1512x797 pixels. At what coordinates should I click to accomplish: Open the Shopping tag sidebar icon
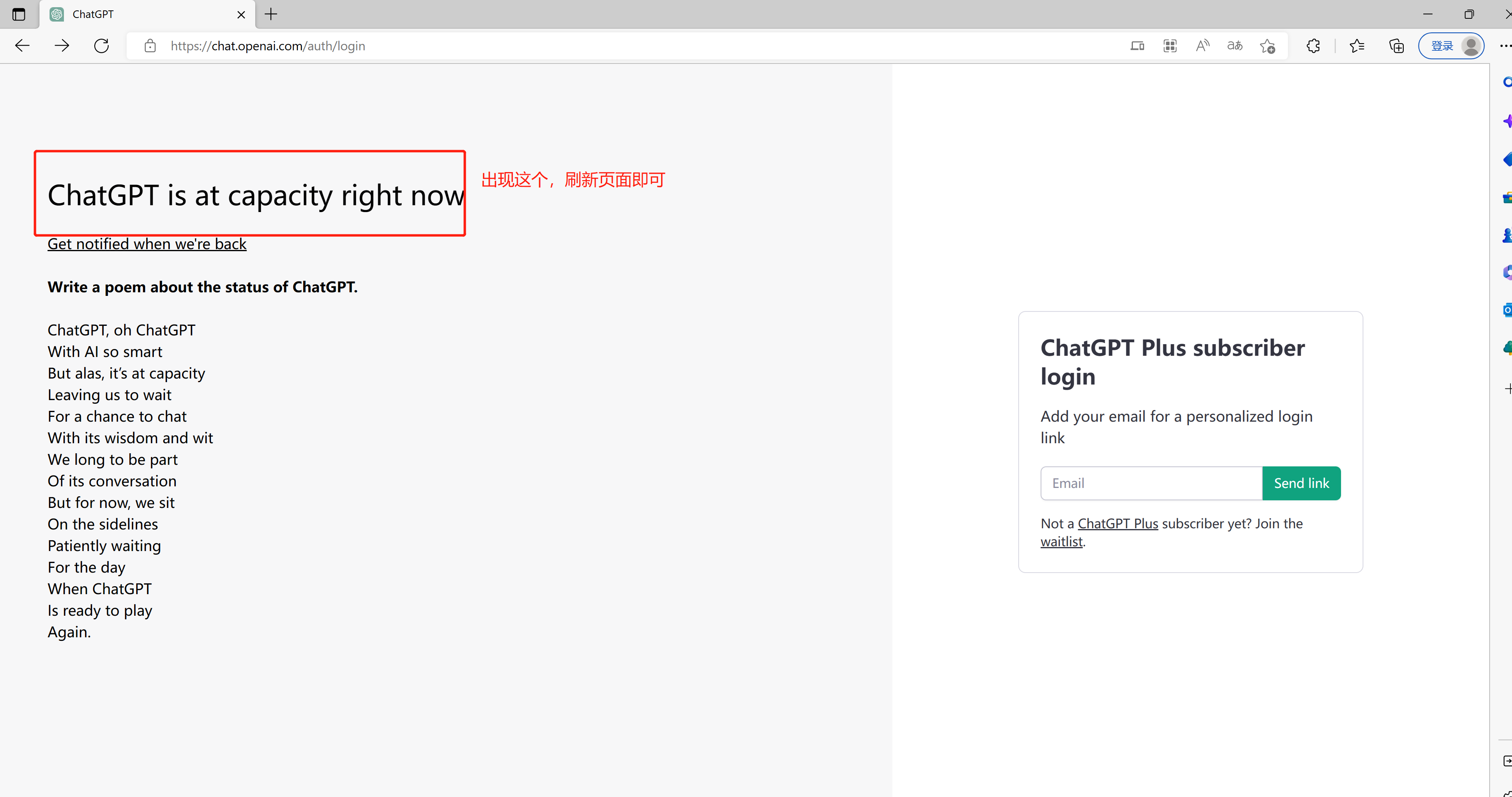point(1507,160)
